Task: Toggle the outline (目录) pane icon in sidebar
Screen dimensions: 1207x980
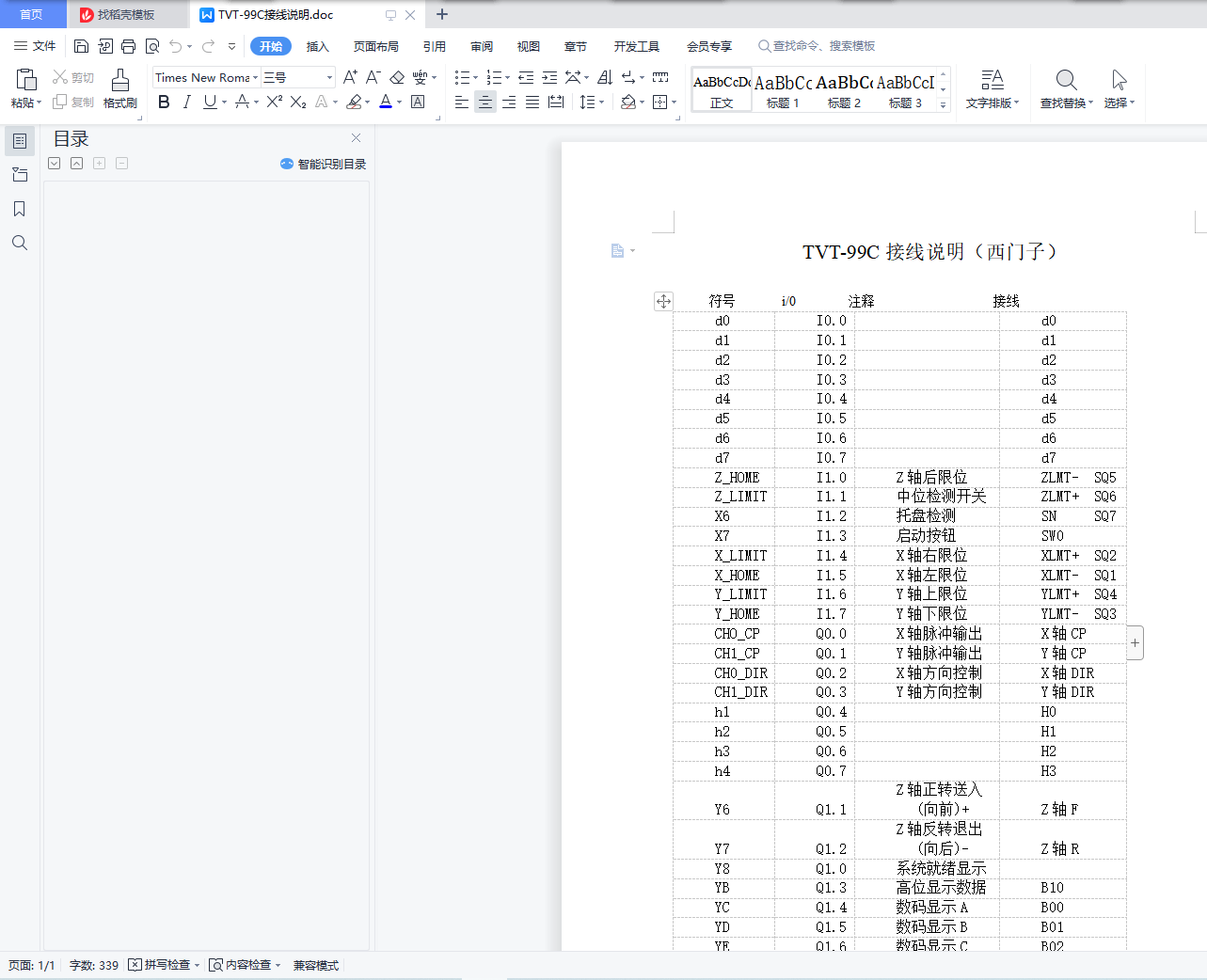Action: pyautogui.click(x=19, y=141)
